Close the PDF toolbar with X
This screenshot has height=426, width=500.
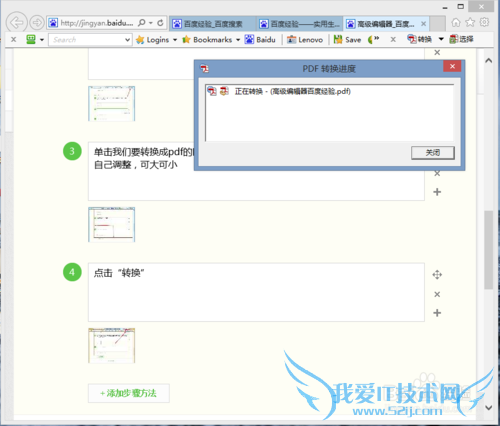(x=393, y=40)
